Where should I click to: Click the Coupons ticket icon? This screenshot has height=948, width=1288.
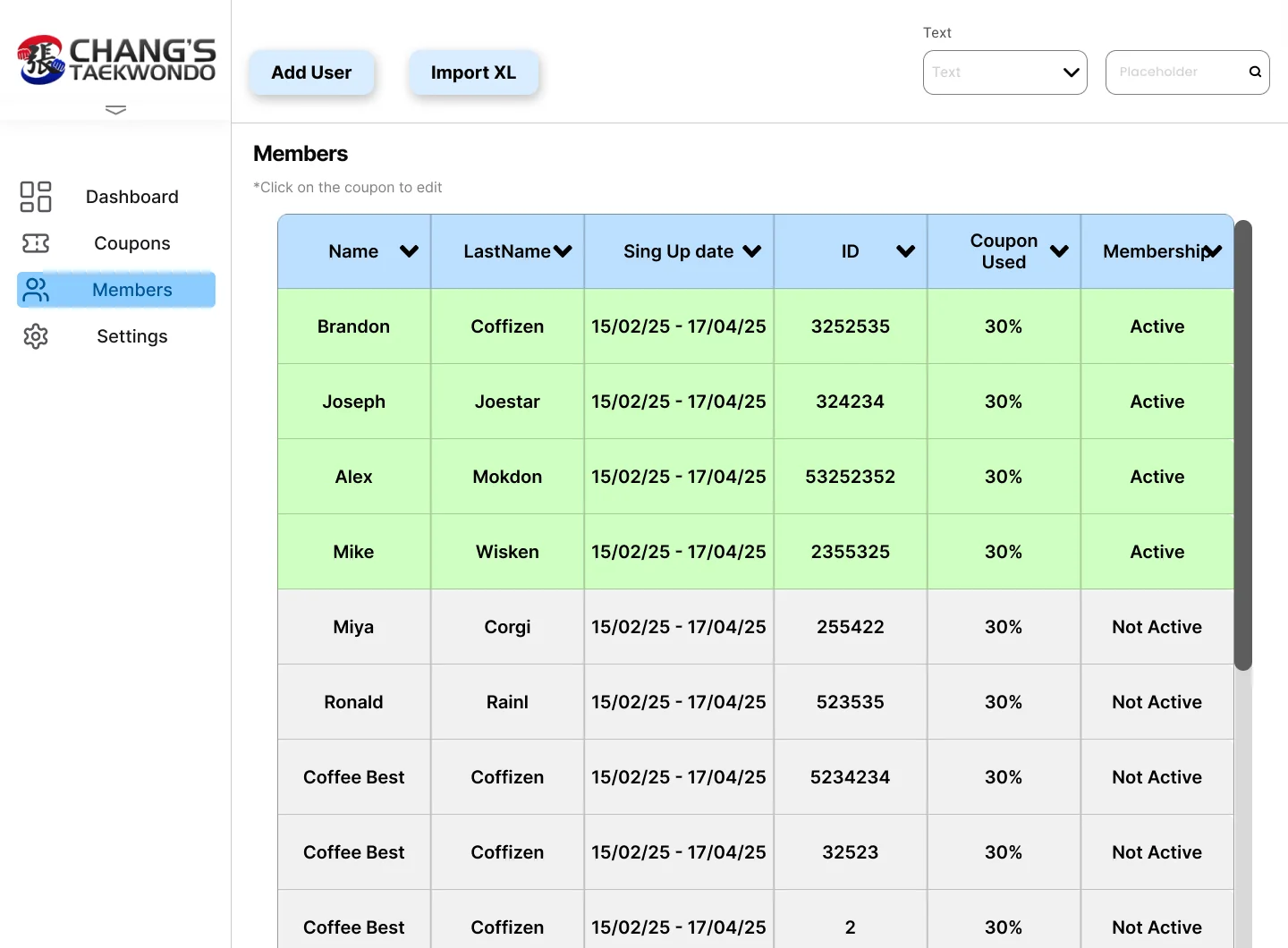point(36,243)
